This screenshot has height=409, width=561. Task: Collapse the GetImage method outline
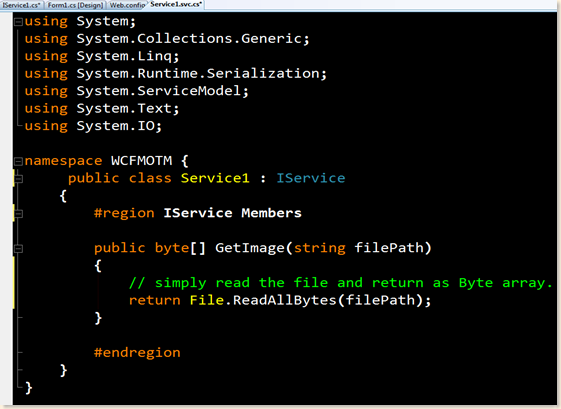[x=19, y=249]
